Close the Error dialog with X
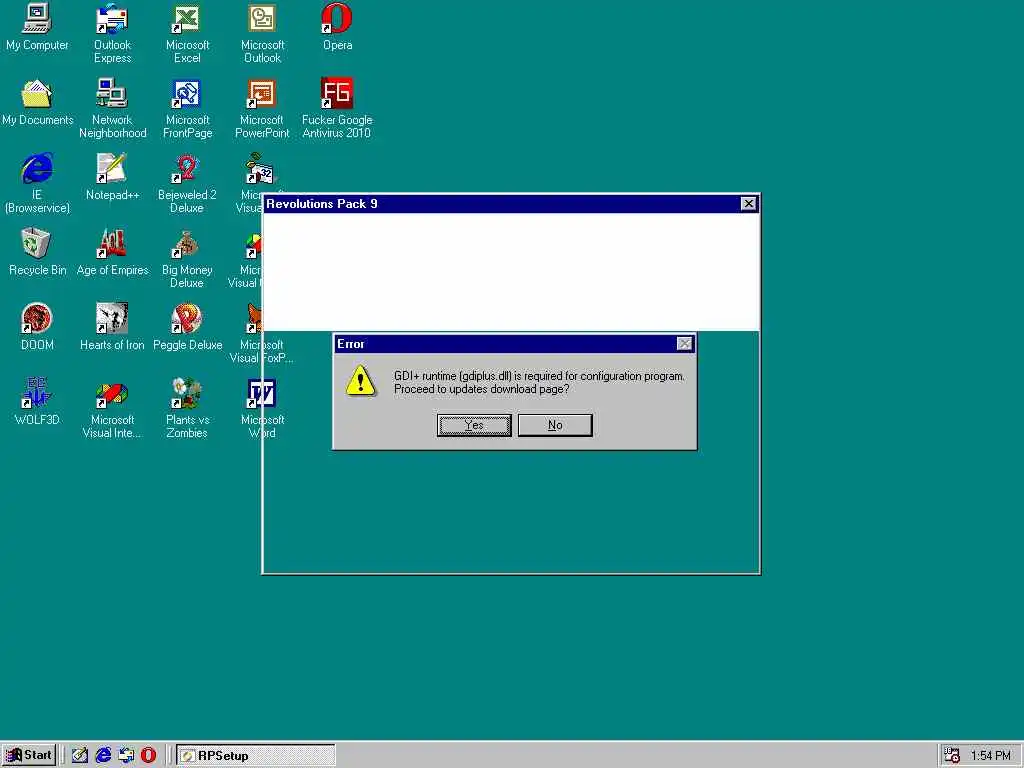Screen dimensions: 1024x768 point(684,344)
